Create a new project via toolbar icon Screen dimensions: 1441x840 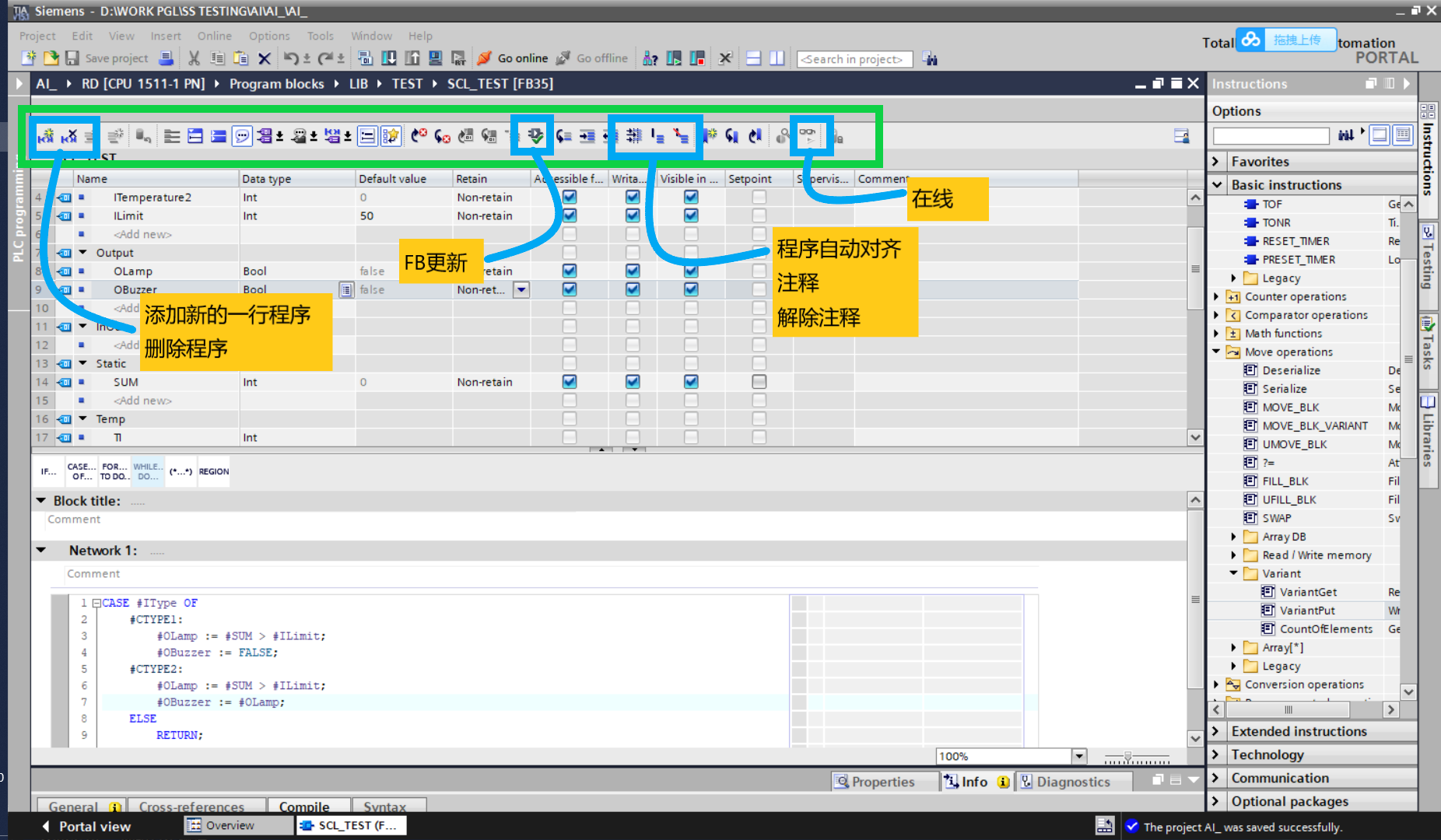30,58
